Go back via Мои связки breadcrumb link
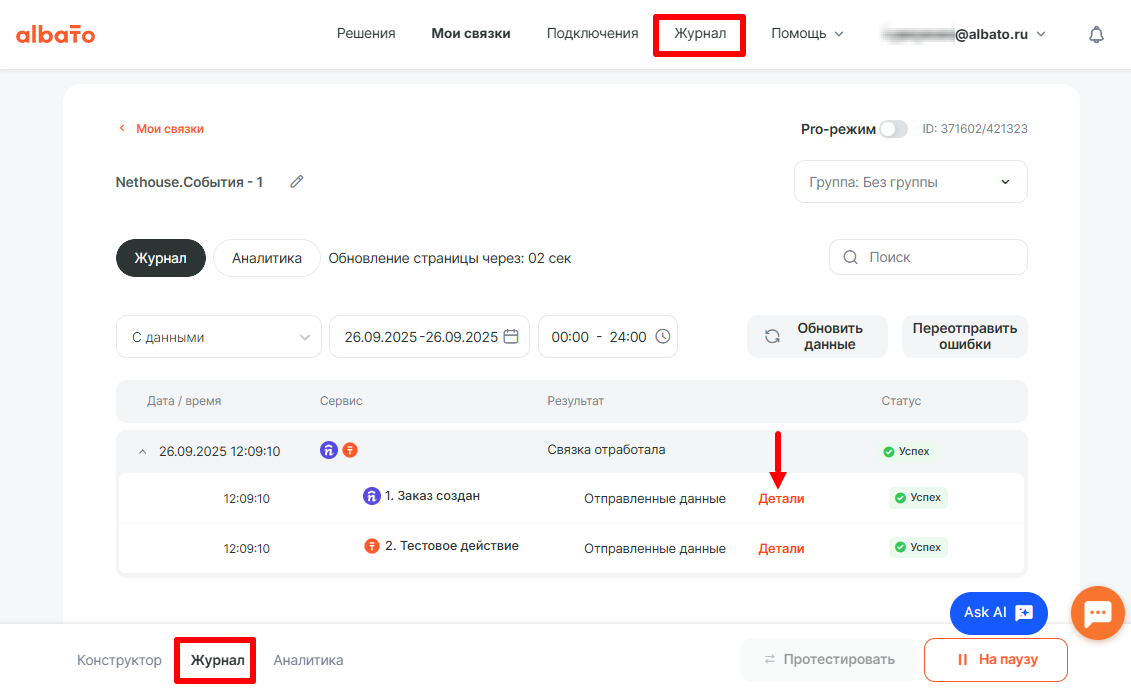1131x692 pixels. 169,129
